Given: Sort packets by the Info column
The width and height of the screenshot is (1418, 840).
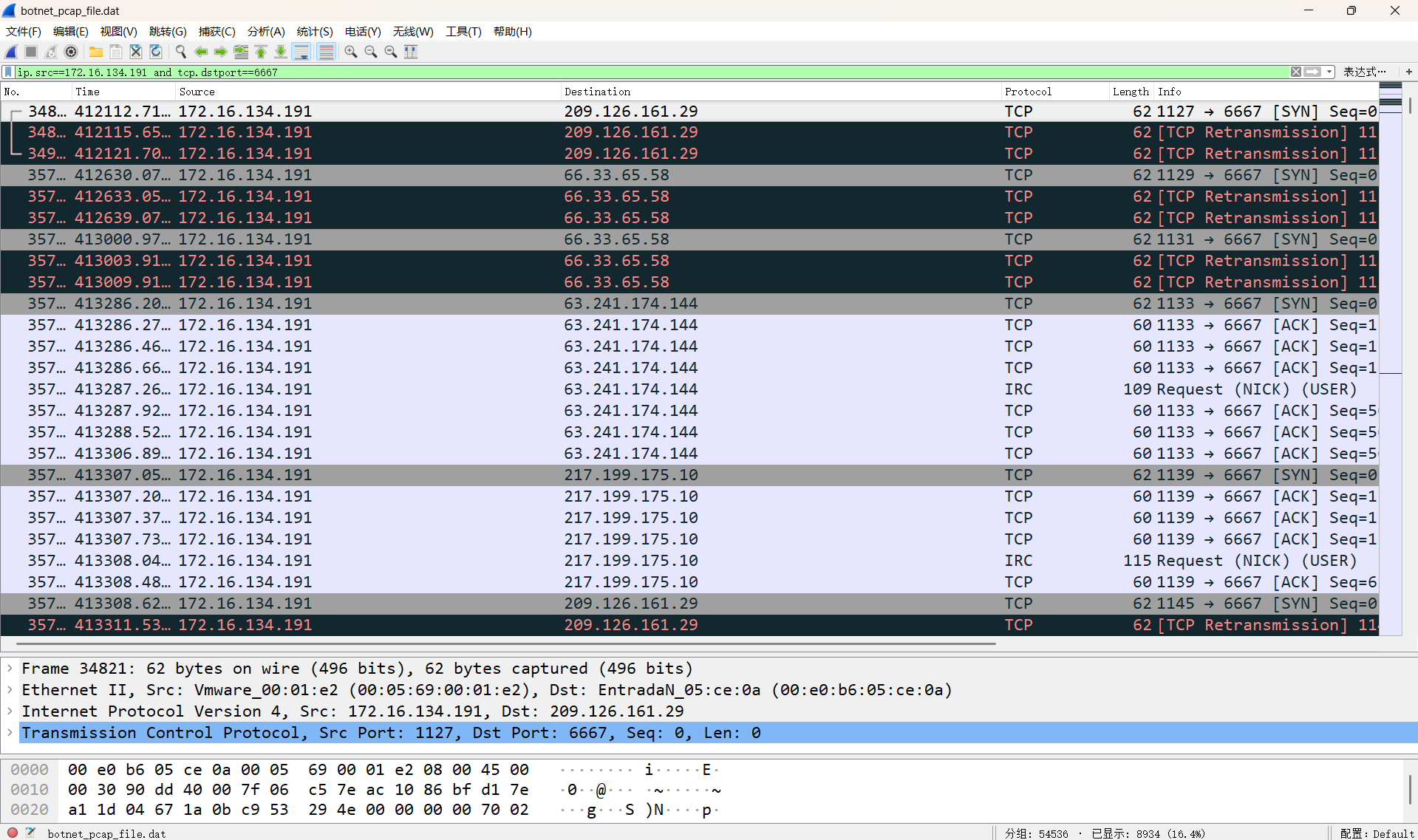Looking at the screenshot, I should (x=1267, y=92).
